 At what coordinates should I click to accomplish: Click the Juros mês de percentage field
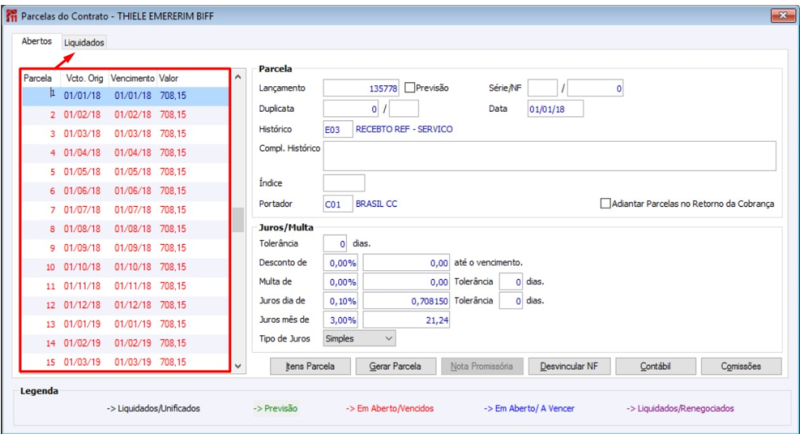coord(341,320)
